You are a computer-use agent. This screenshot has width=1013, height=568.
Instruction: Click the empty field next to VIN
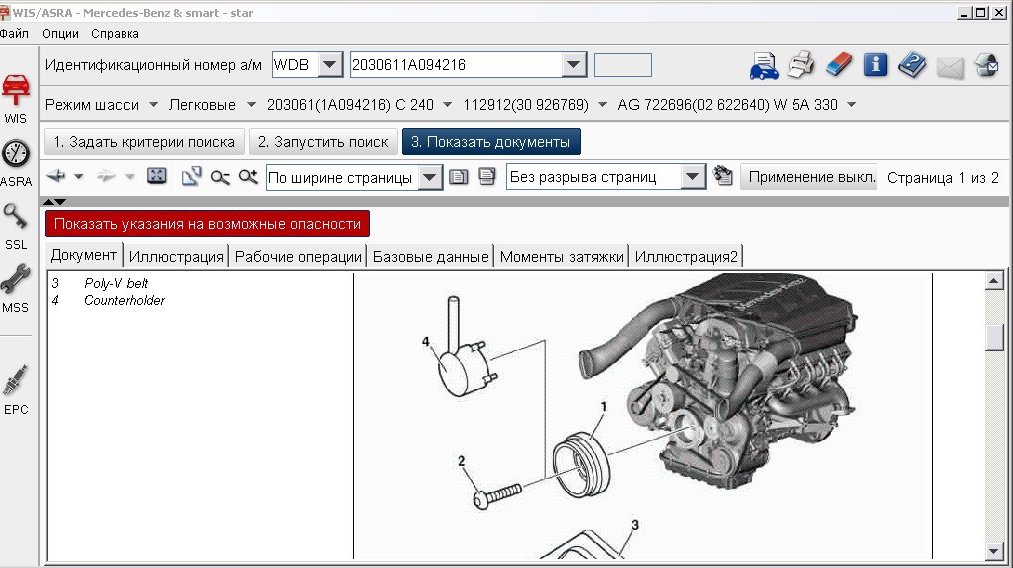coord(623,65)
